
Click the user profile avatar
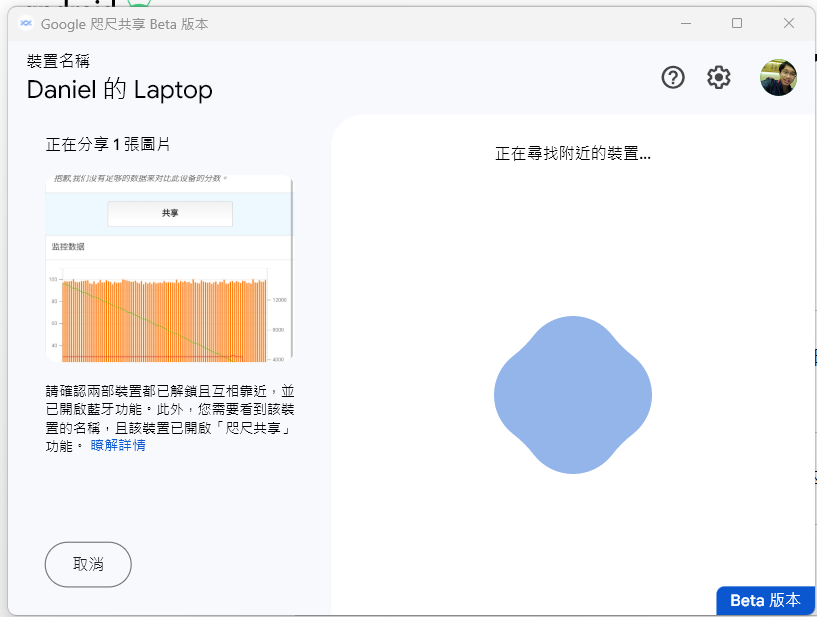click(778, 77)
